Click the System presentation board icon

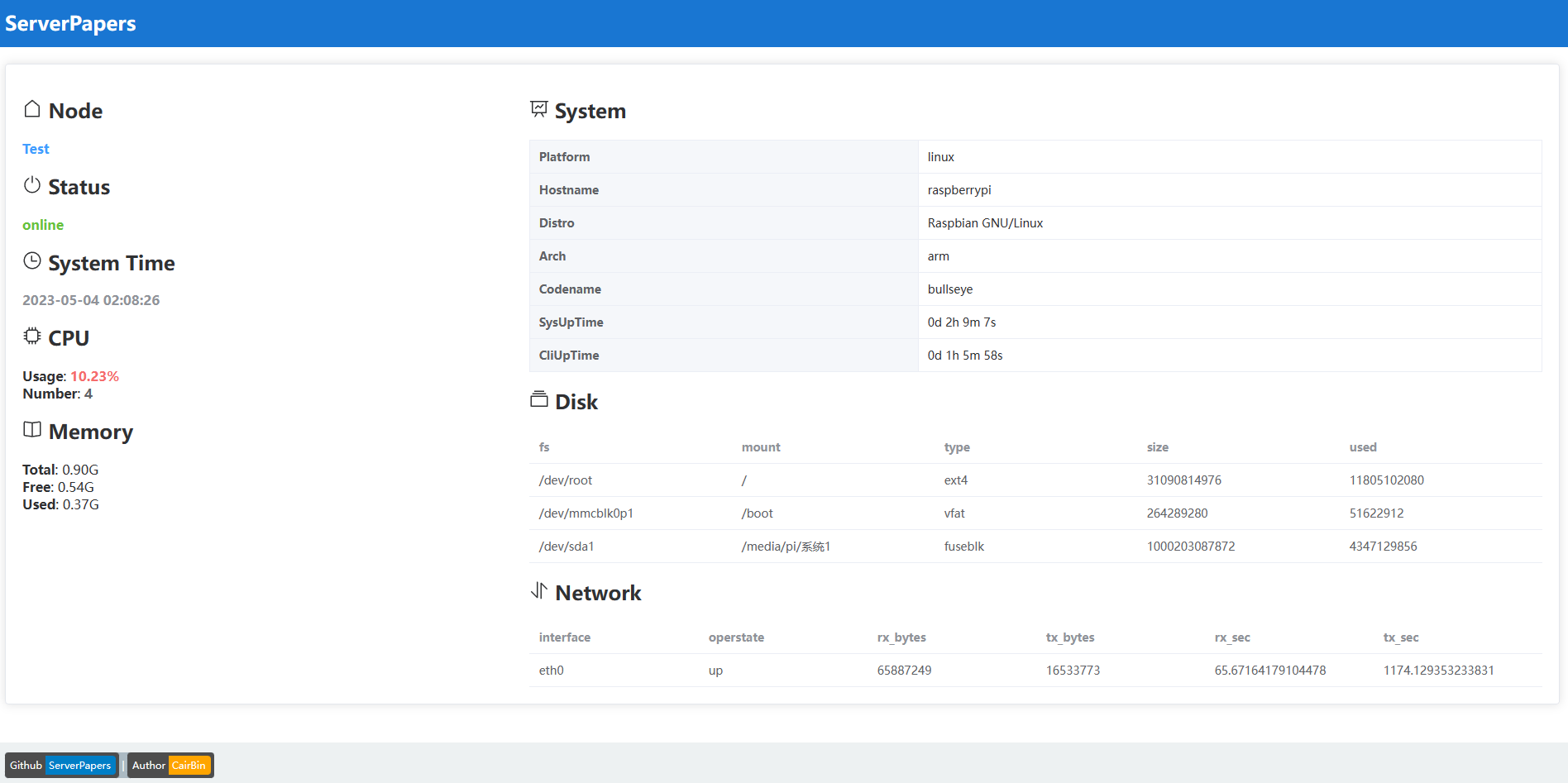(539, 109)
